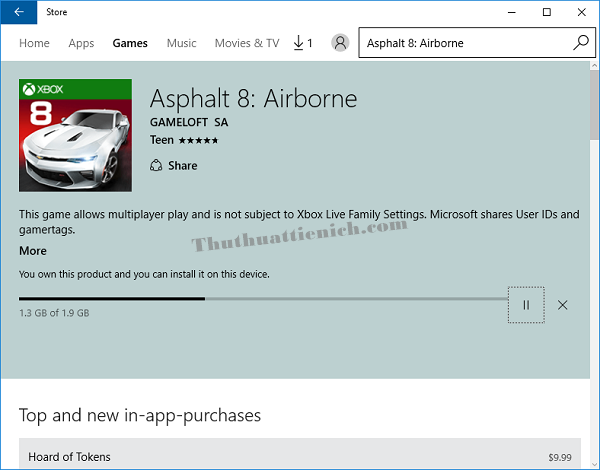Click the download progress bar
Screen dimensions: 600x470
coord(262,298)
